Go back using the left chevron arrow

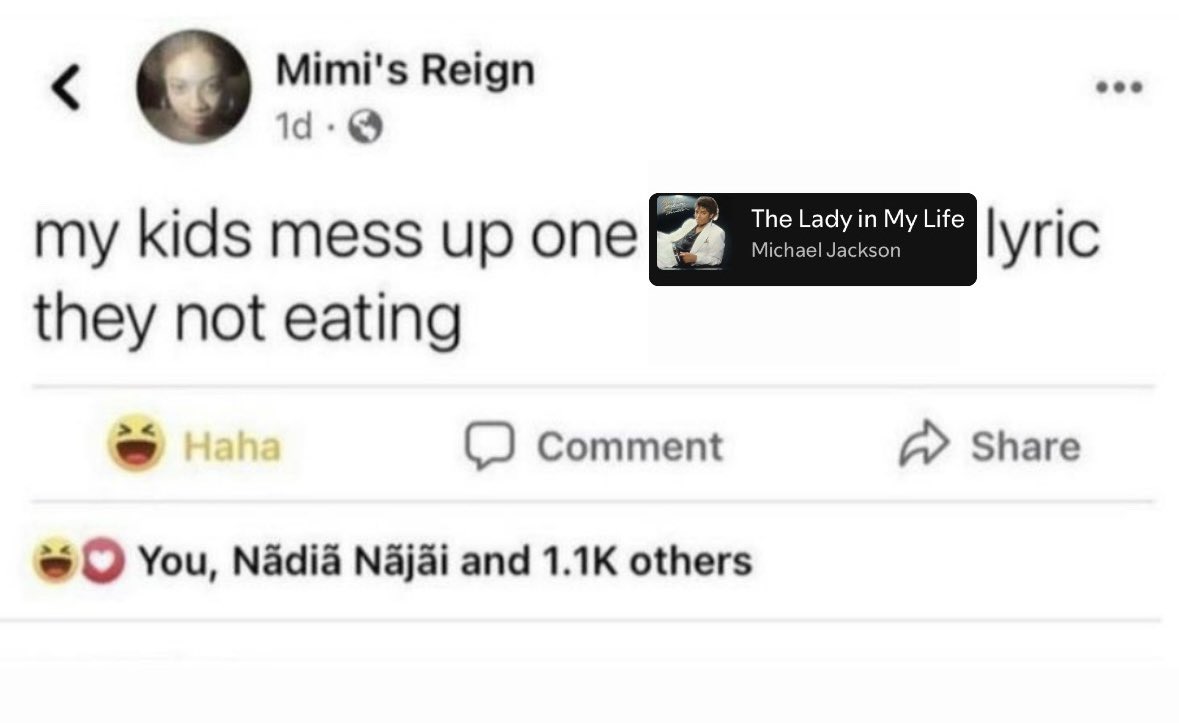coord(66,87)
